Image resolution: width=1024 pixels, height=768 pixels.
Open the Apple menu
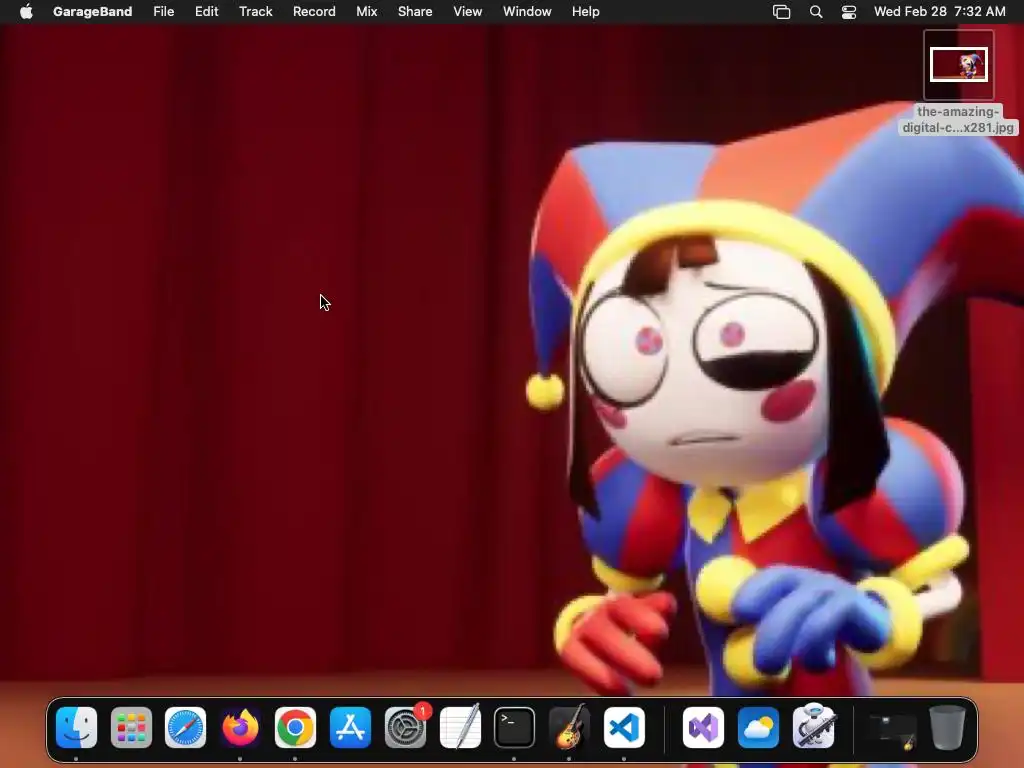26,12
